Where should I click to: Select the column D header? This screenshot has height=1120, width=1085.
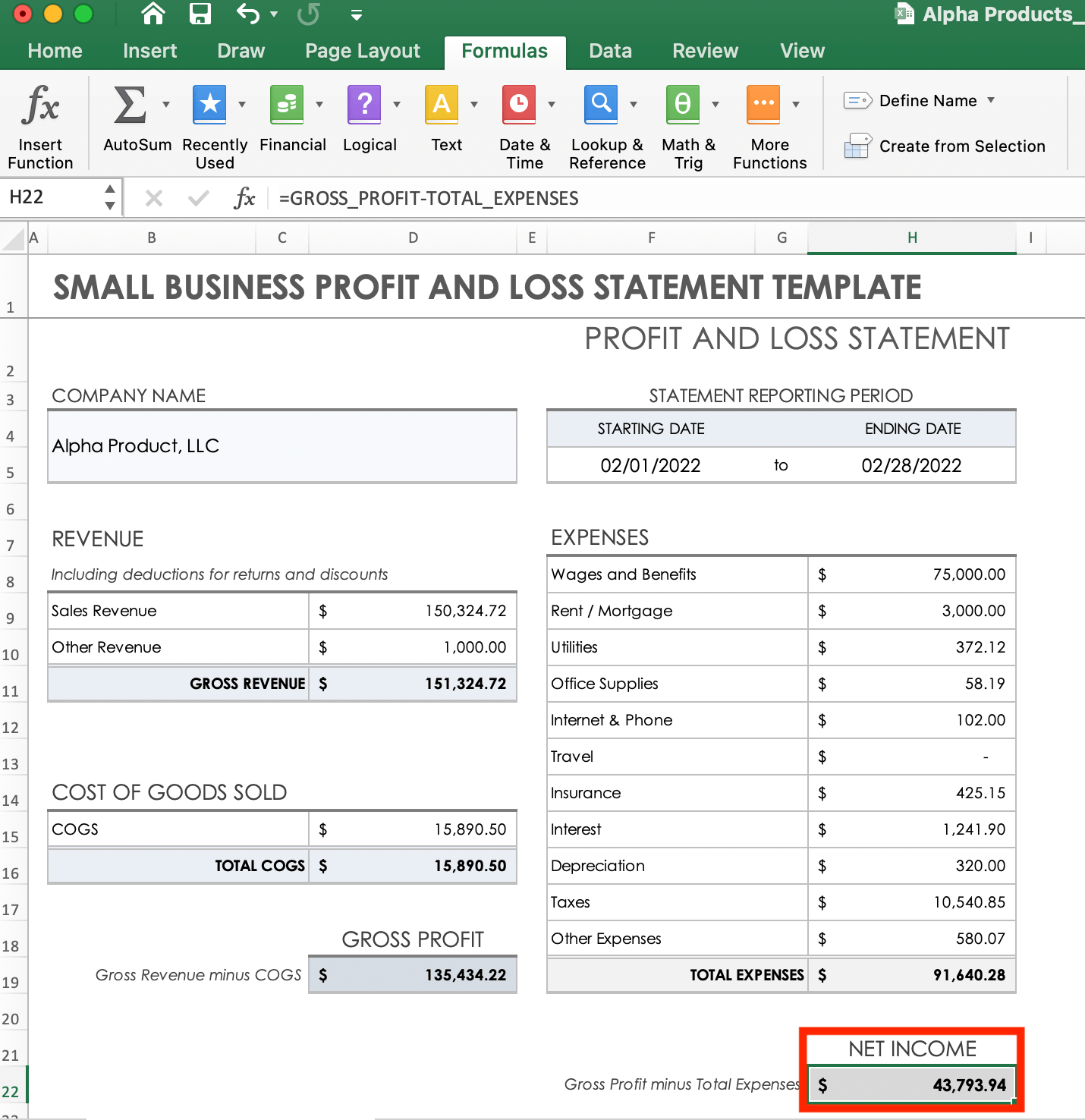(413, 238)
